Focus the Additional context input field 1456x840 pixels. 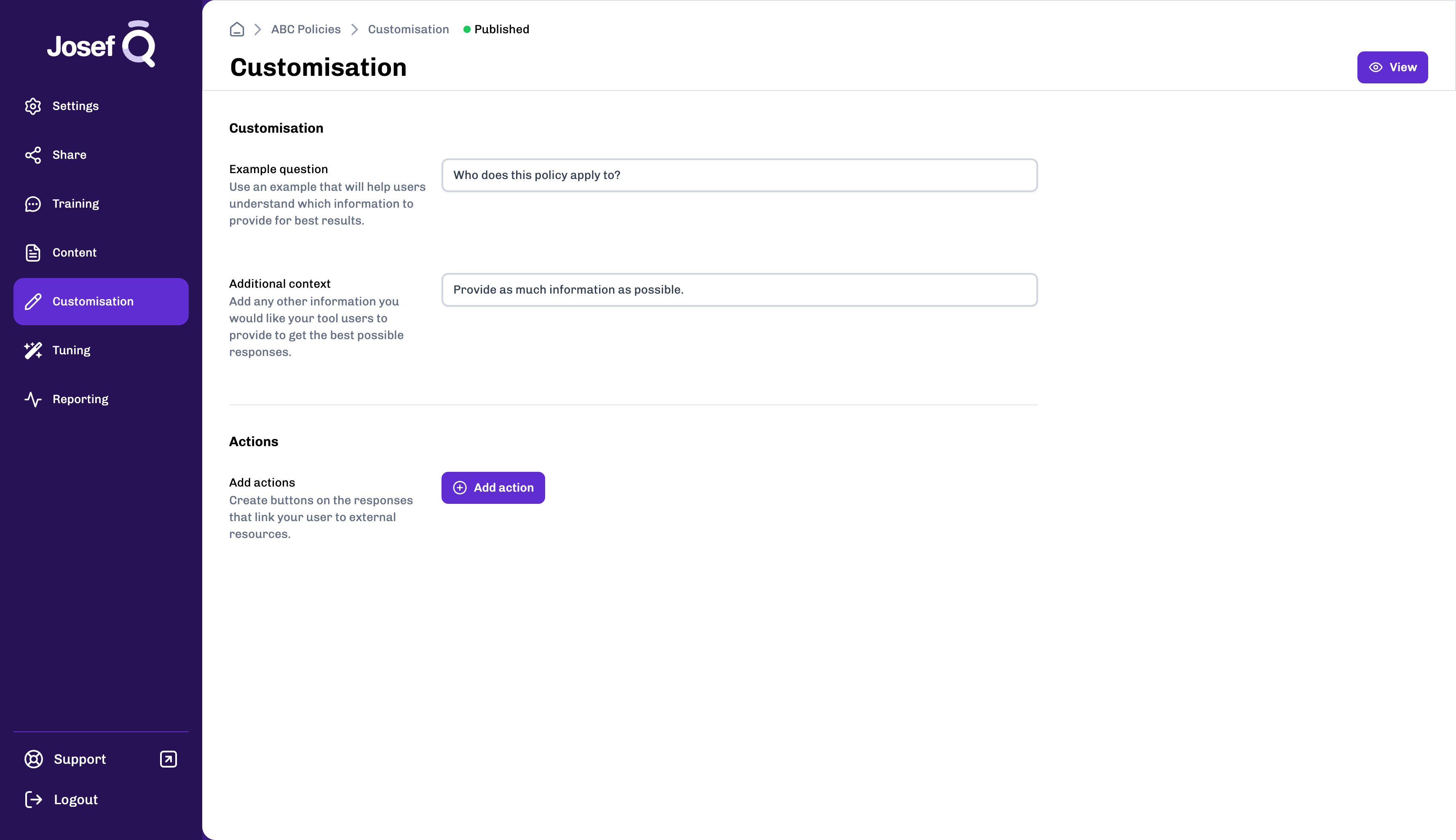point(739,289)
